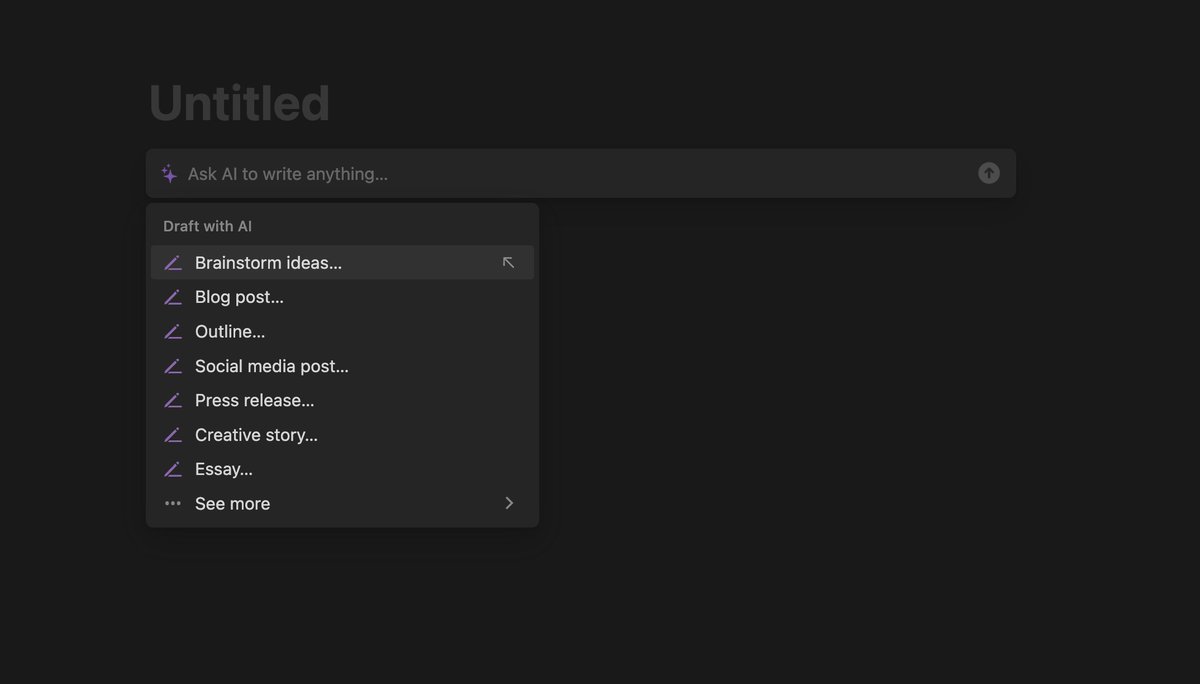Click the insert arrow on Brainstorm ideas row

(508, 263)
